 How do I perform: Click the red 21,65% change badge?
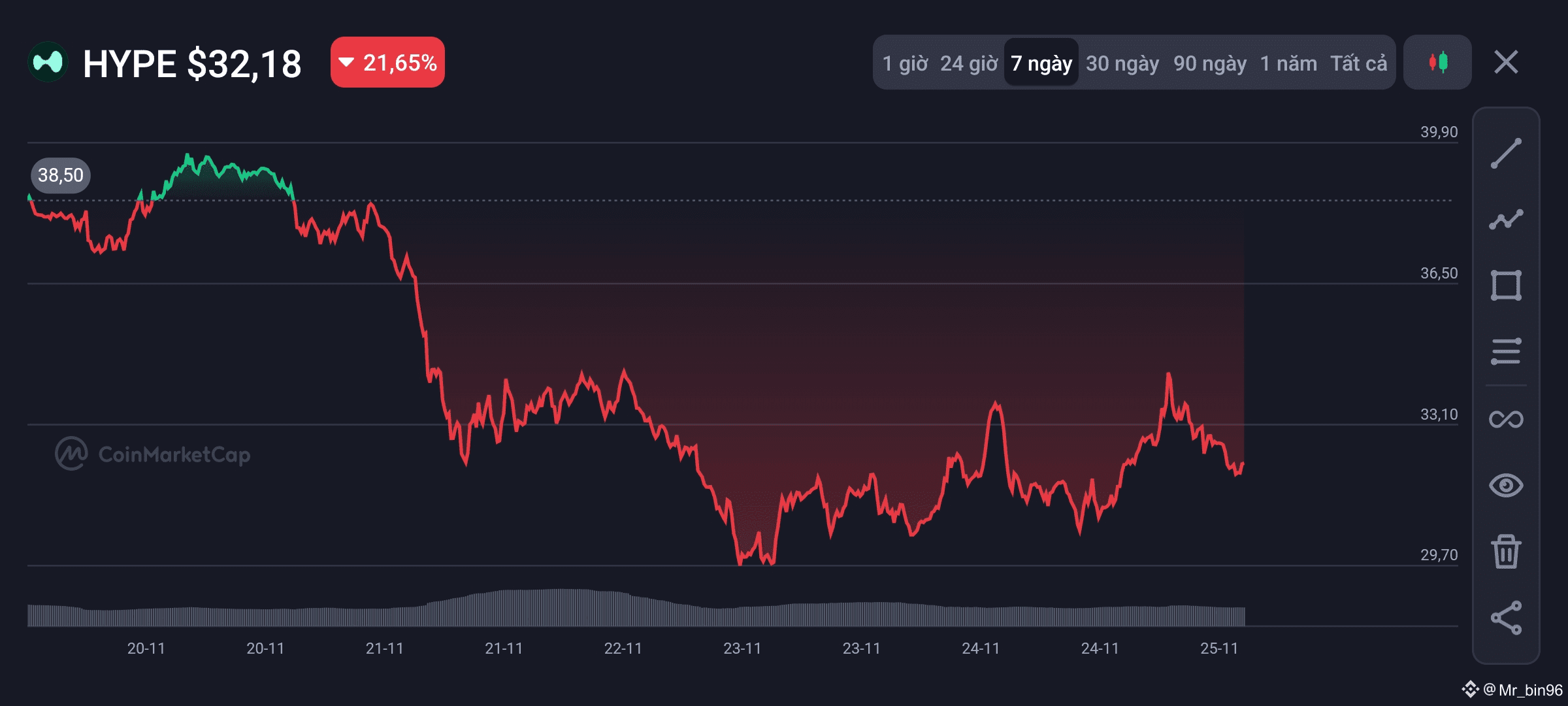pyautogui.click(x=387, y=63)
